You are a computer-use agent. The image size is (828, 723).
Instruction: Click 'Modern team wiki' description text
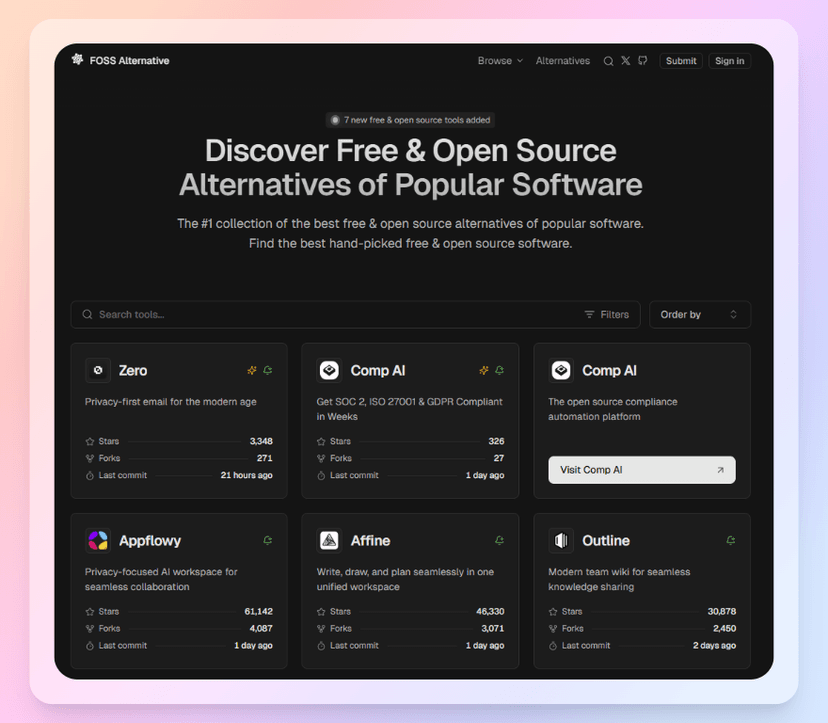point(619,579)
